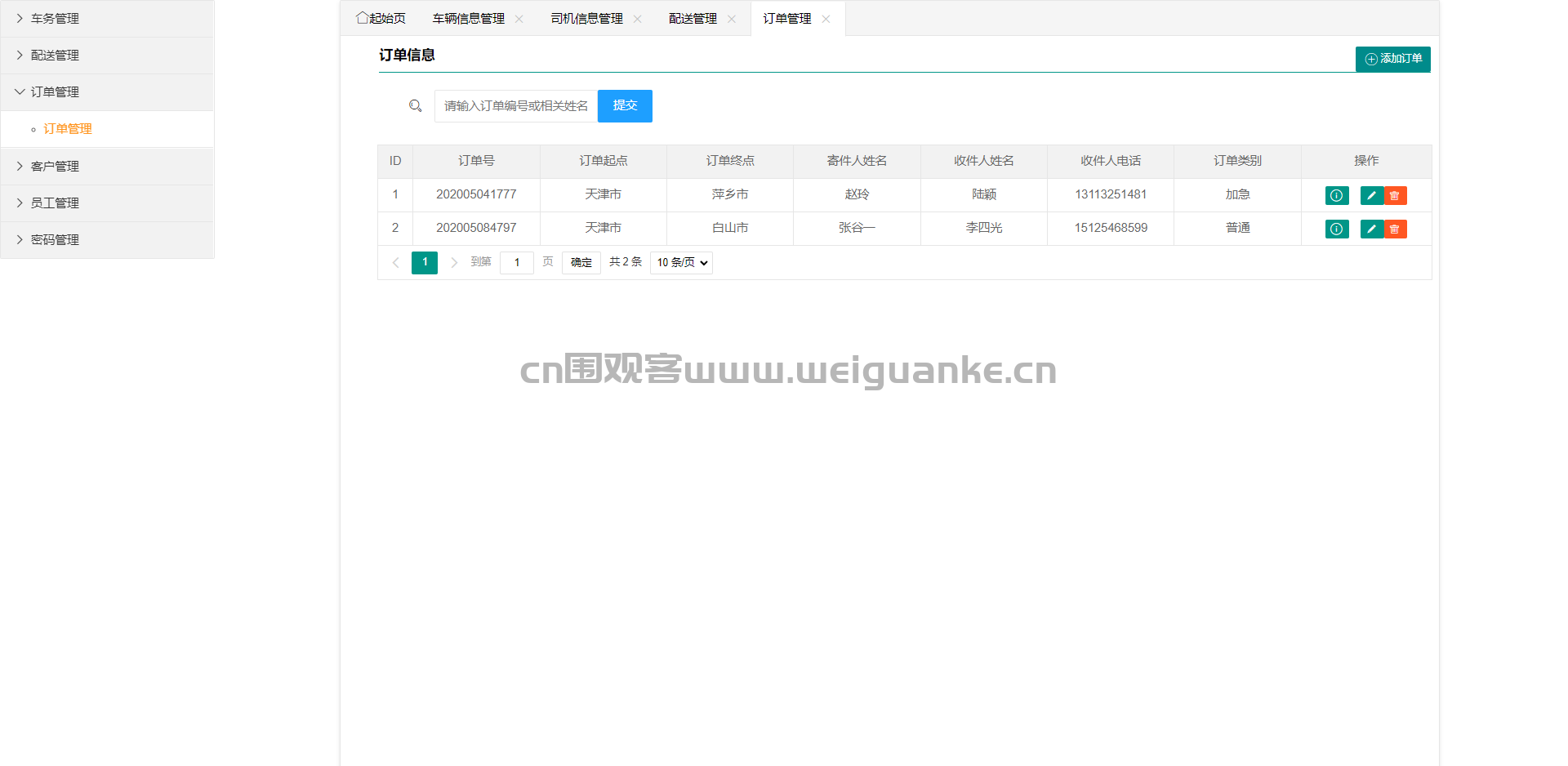Click sender name 赵玲
The width and height of the screenshot is (1568, 766).
(x=857, y=194)
